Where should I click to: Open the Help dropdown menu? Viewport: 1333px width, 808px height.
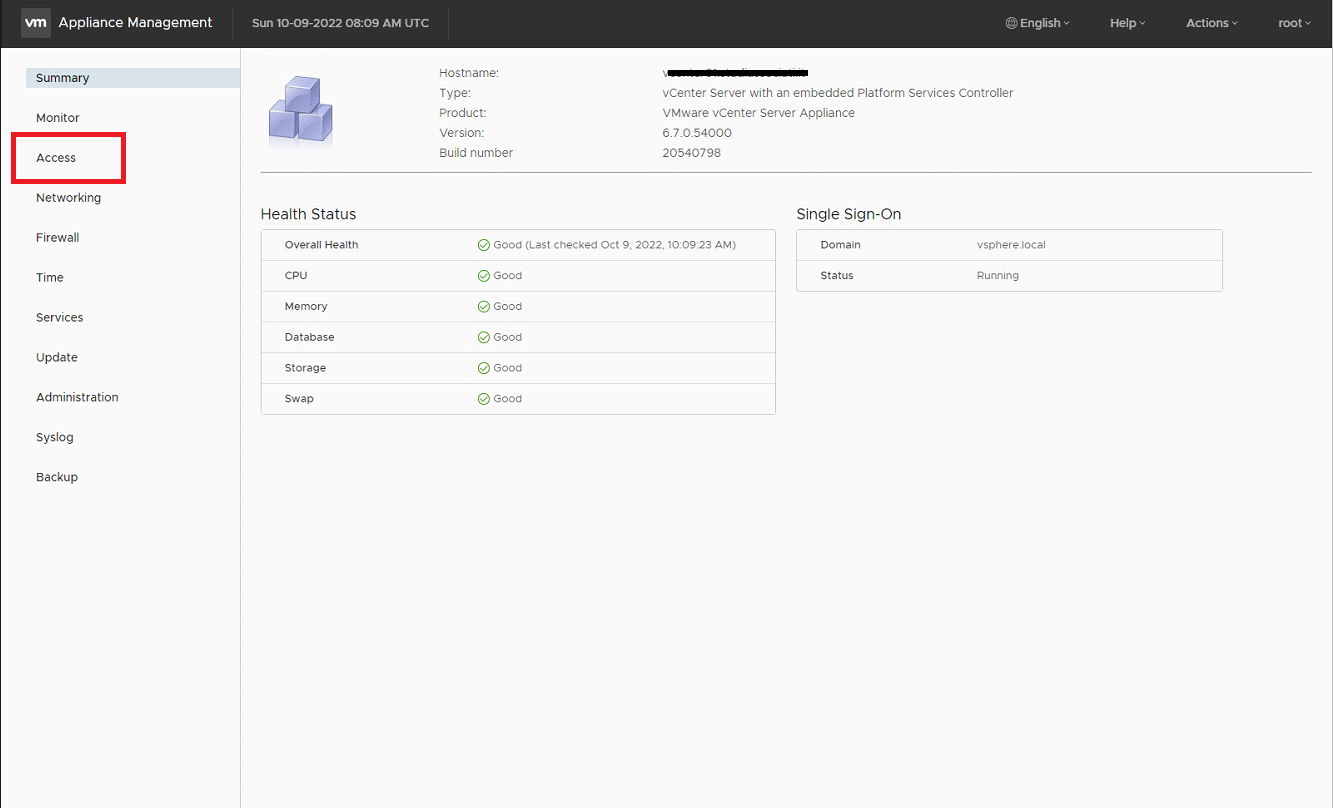click(1128, 23)
